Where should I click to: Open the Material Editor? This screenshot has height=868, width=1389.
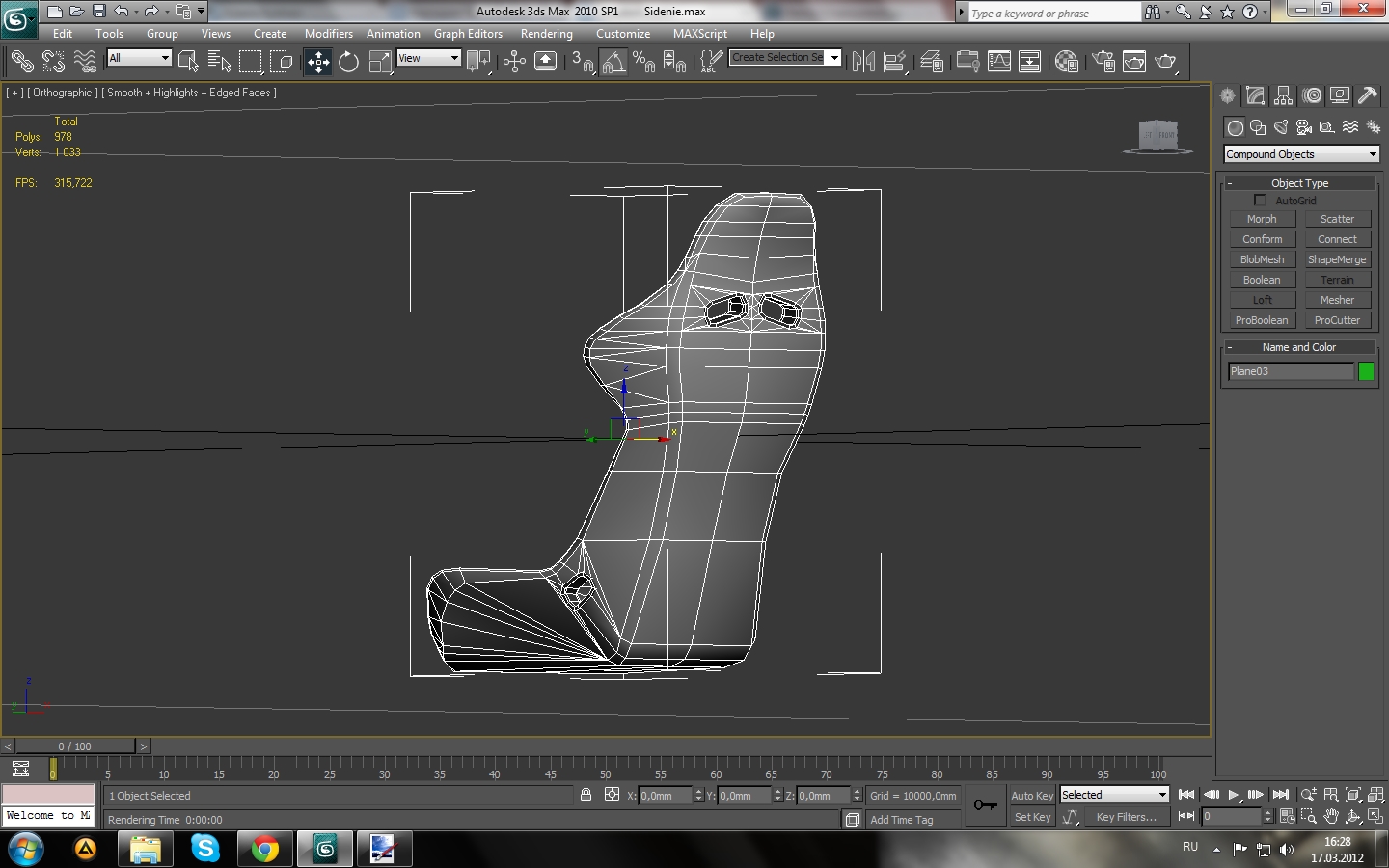click(1066, 62)
